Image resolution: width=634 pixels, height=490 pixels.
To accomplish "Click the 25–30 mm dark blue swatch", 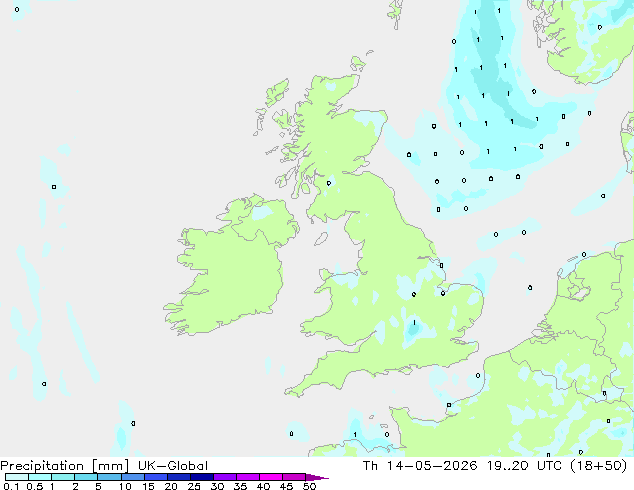I will (202, 477).
